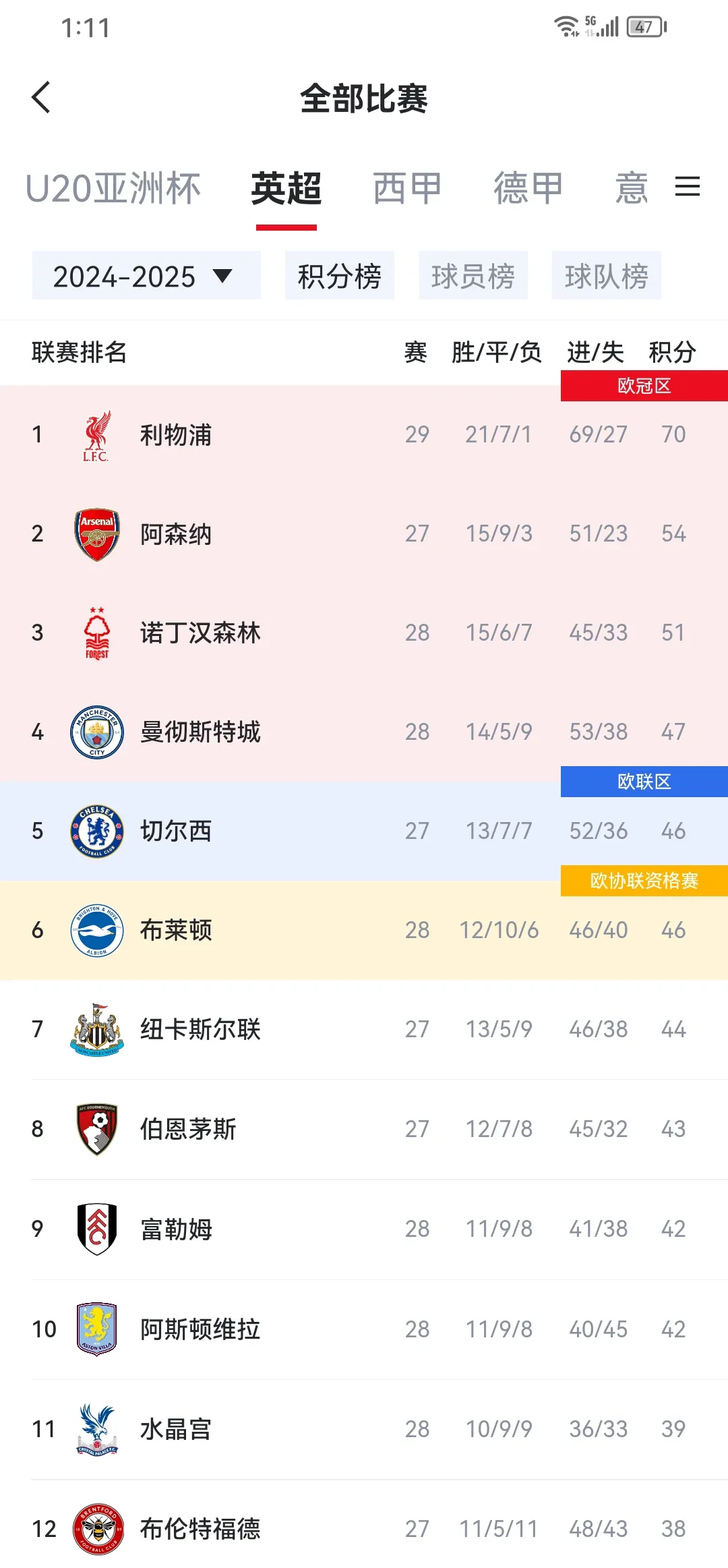Select the Arsenal team logo
Screen dimensions: 728x1568
coord(96,533)
